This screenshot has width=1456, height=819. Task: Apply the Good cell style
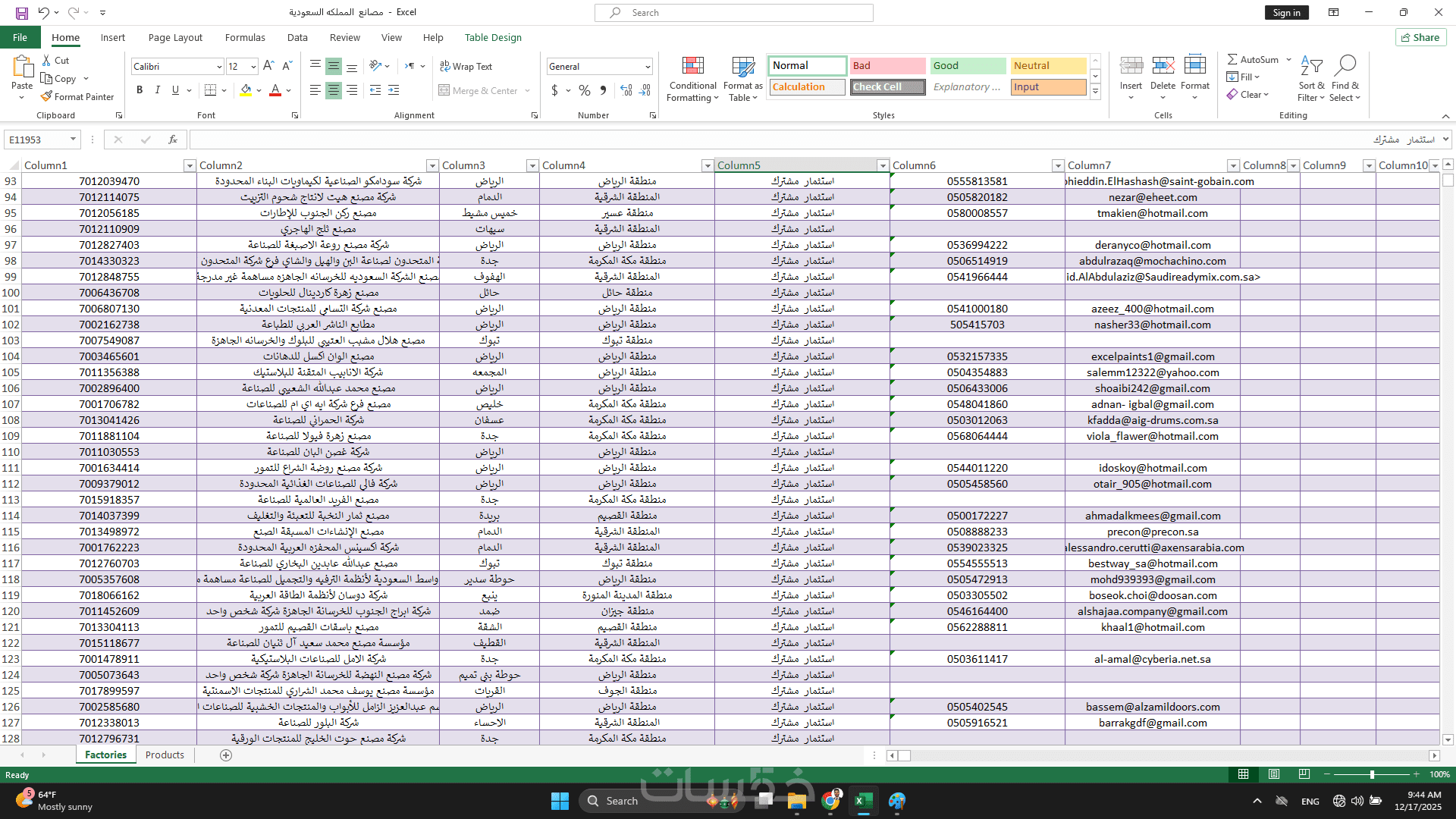click(x=967, y=66)
